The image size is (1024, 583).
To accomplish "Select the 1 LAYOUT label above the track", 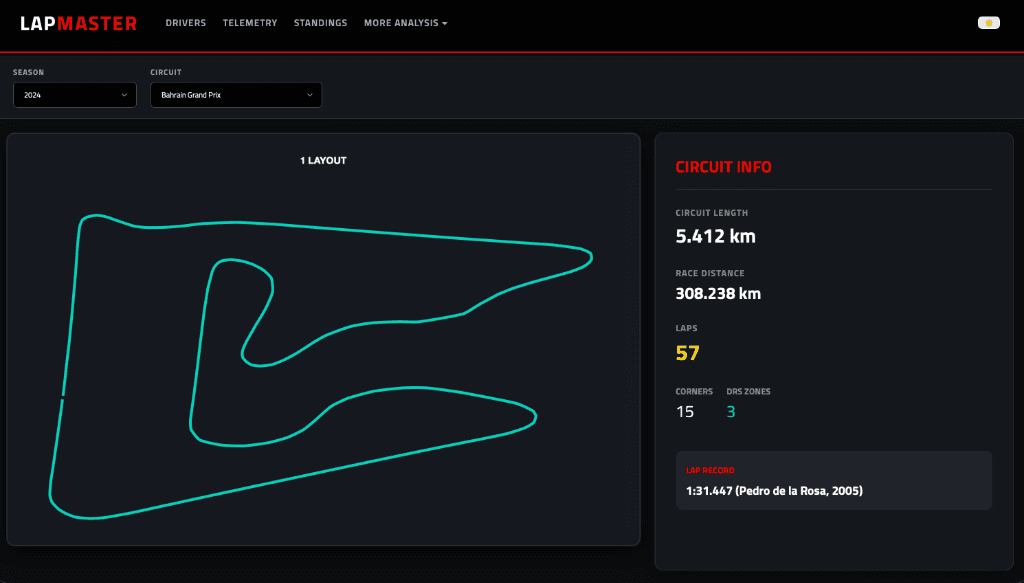I will (323, 160).
